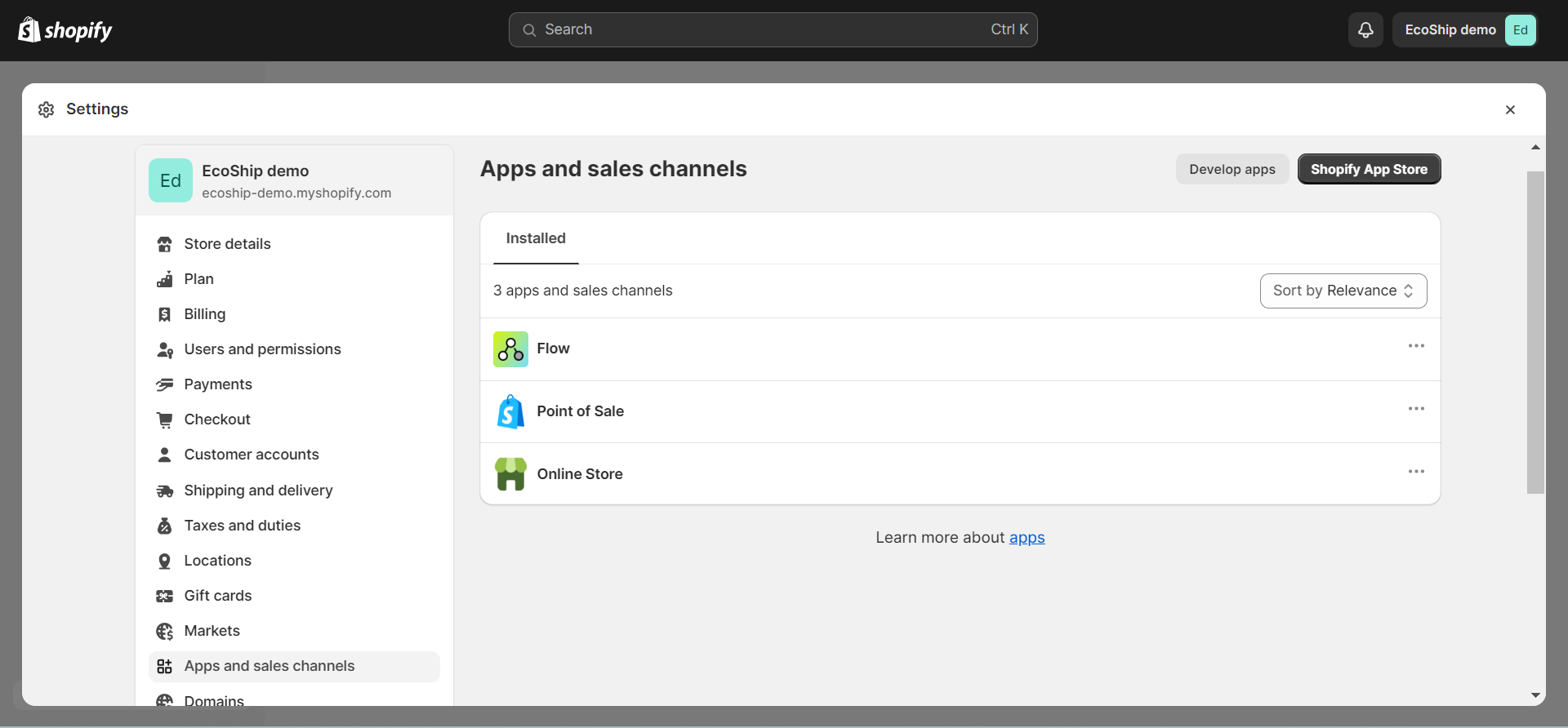This screenshot has width=1568, height=728.
Task: Open Billing settings
Action: pos(294,314)
